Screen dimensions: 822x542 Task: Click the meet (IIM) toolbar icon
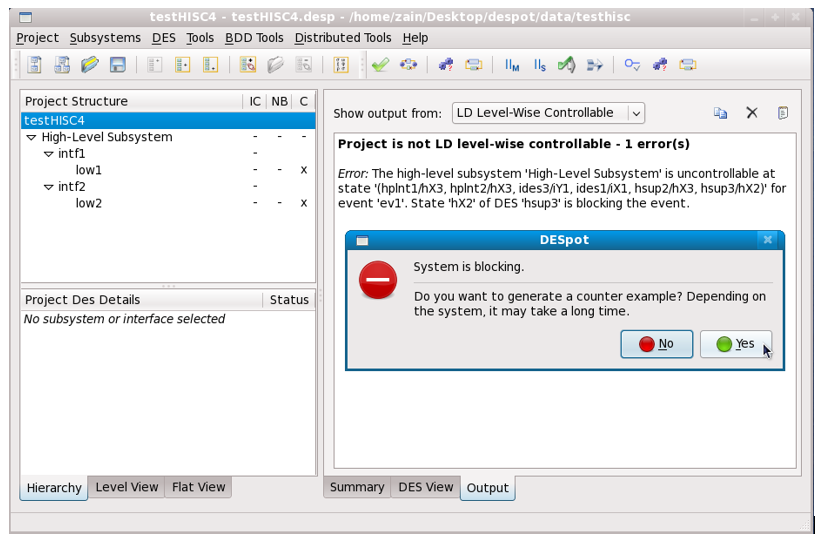(x=512, y=65)
